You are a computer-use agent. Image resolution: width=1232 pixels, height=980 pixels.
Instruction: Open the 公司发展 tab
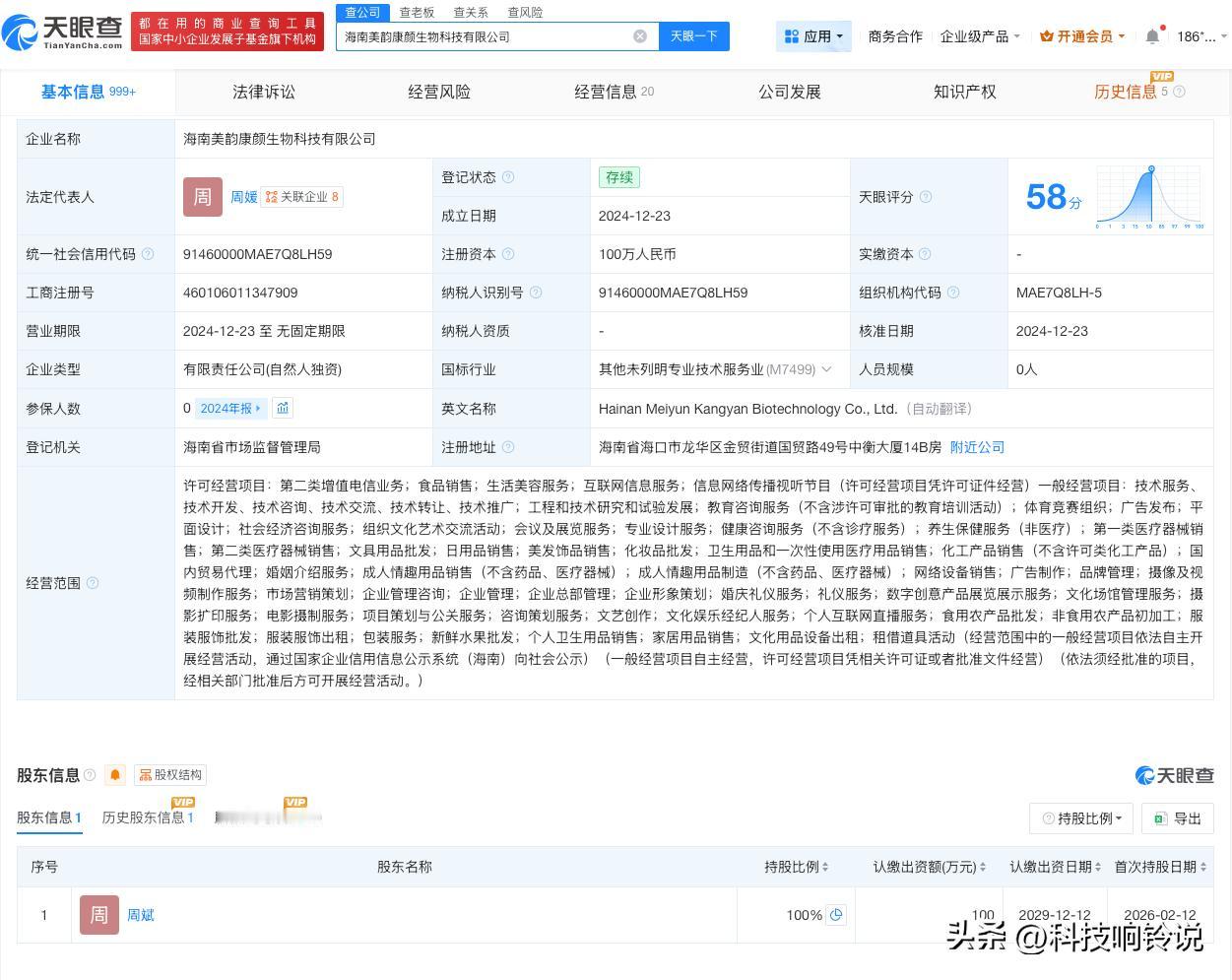pos(790,92)
